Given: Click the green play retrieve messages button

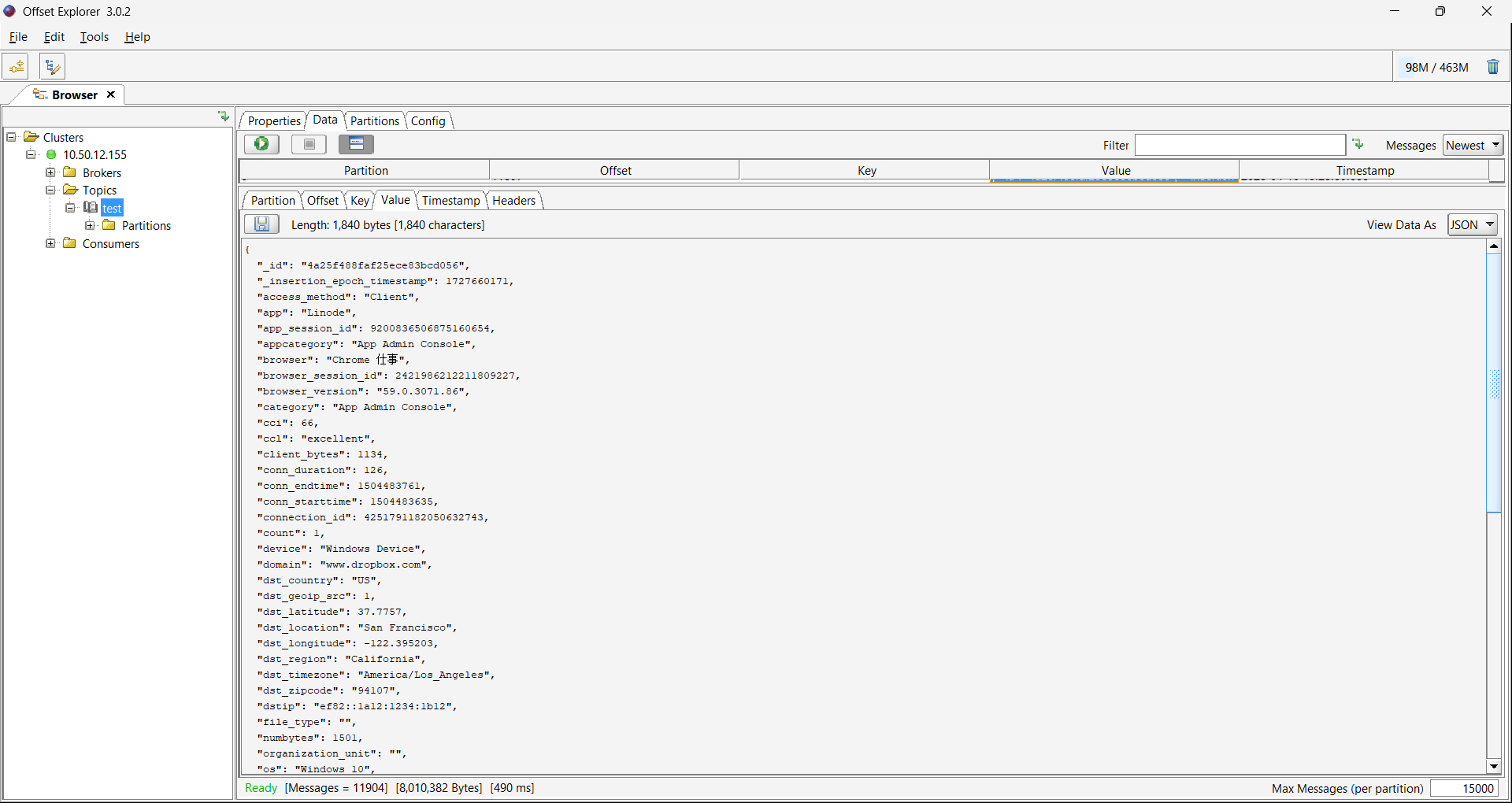Looking at the screenshot, I should (261, 144).
